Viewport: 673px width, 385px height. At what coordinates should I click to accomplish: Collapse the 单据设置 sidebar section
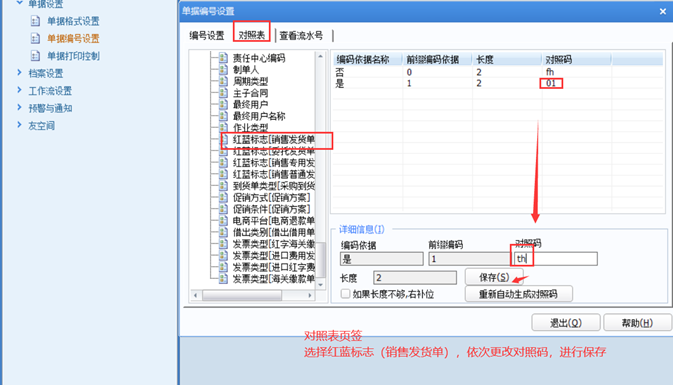(x=19, y=3)
